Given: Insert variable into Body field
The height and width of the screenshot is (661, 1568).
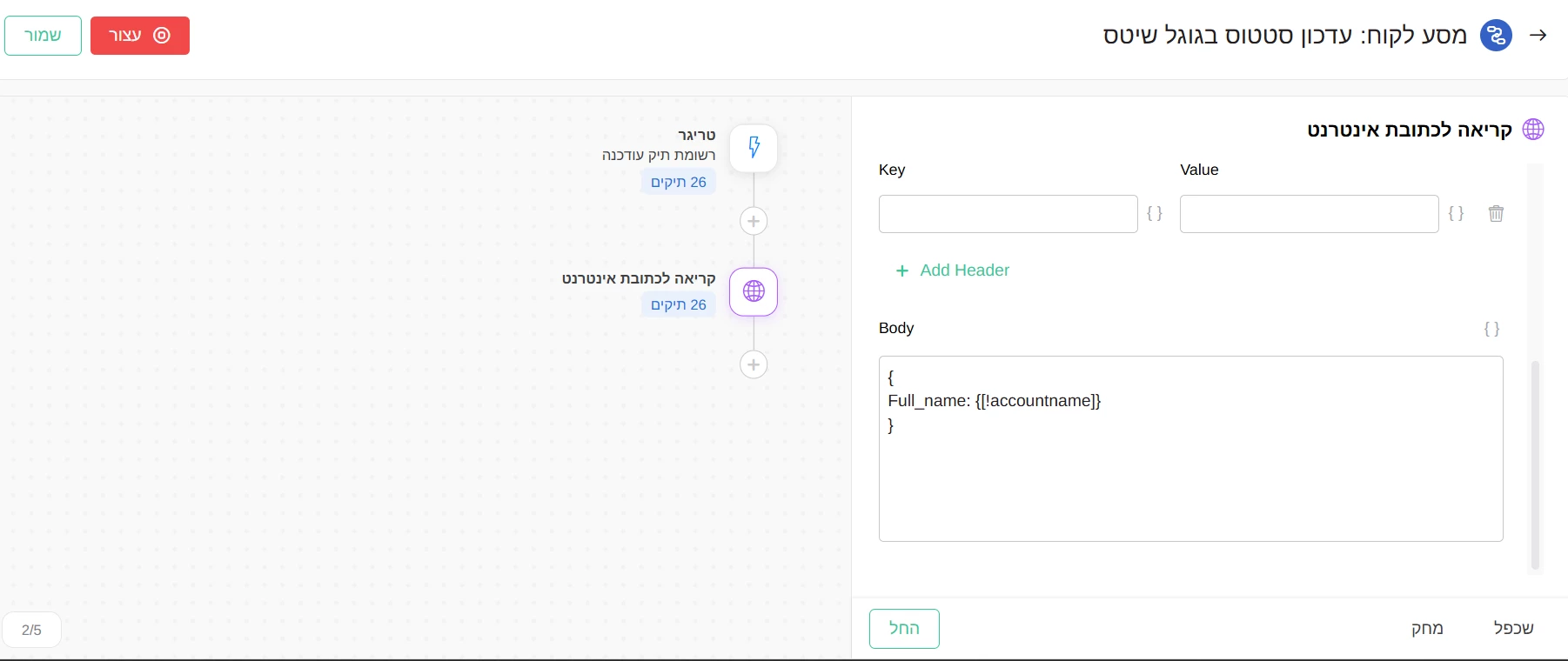Looking at the screenshot, I should [1491, 329].
